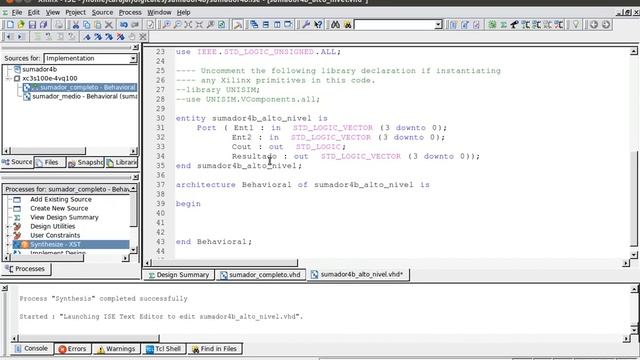Switch to the Errors tab
The height and width of the screenshot is (360, 640).
(73, 349)
